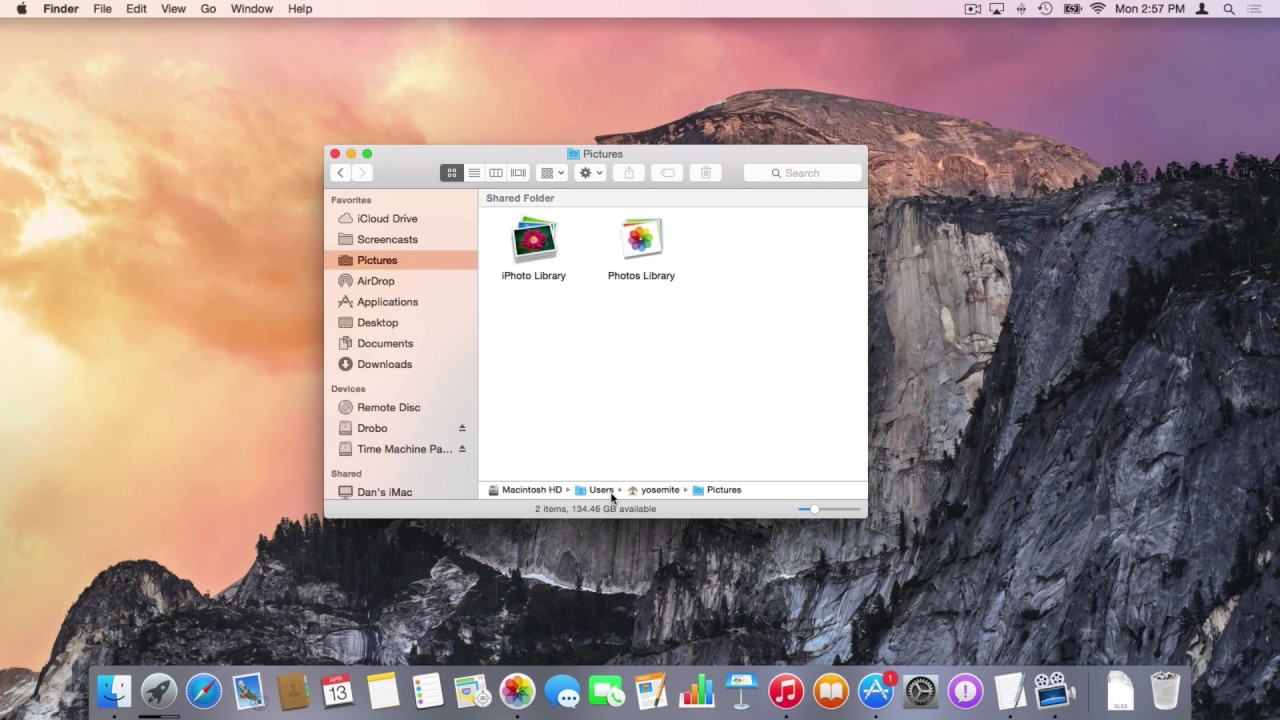Open App Store from the Dock
Screen dimensions: 1280x720
coord(876,691)
